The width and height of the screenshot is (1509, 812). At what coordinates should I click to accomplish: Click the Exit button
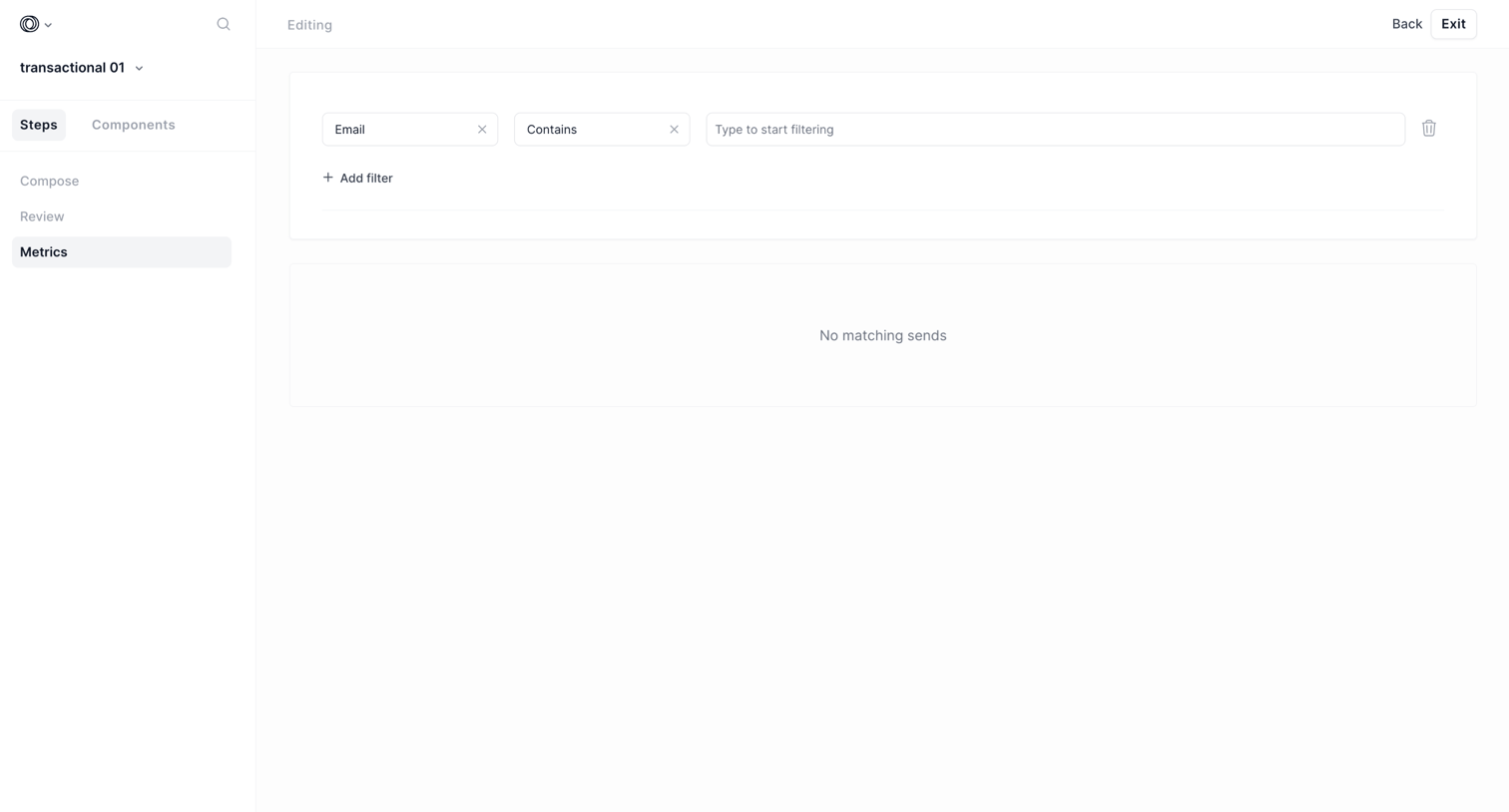pyautogui.click(x=1453, y=24)
